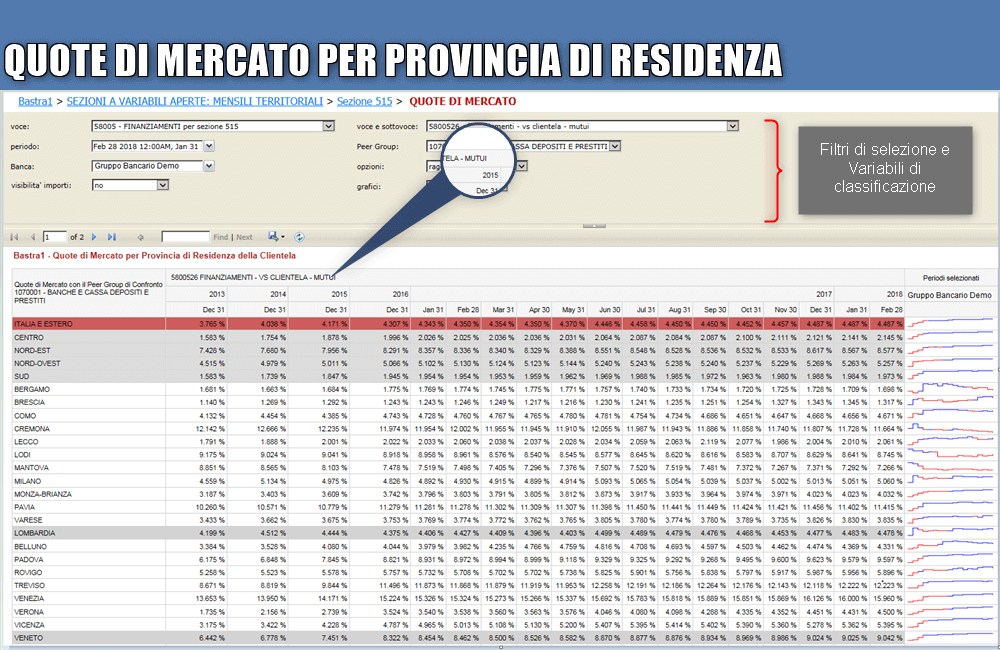This screenshot has width=1000, height=650.
Task: Open the Peer Group dropdown
Action: [615, 146]
